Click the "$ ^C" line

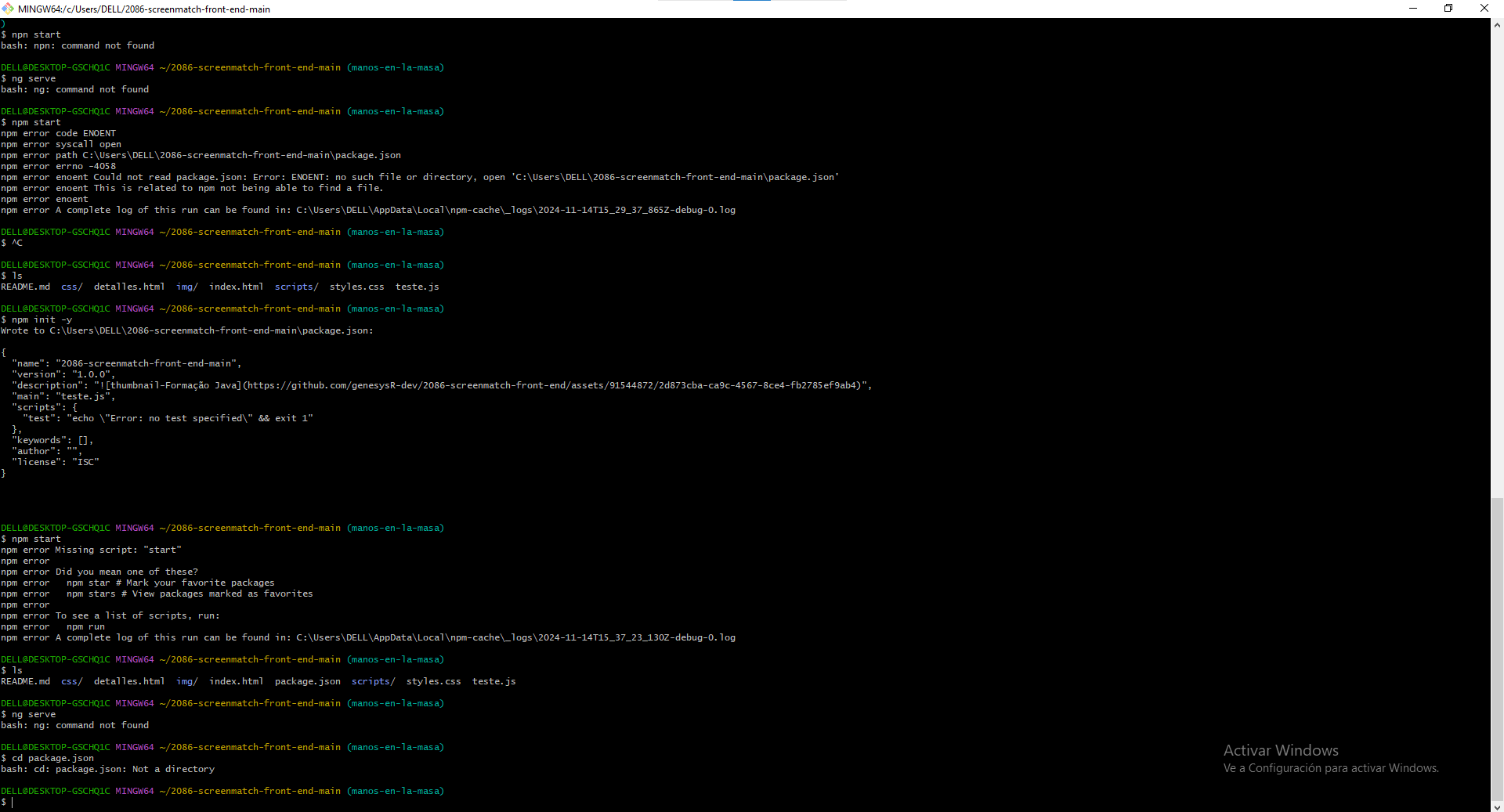(12, 243)
